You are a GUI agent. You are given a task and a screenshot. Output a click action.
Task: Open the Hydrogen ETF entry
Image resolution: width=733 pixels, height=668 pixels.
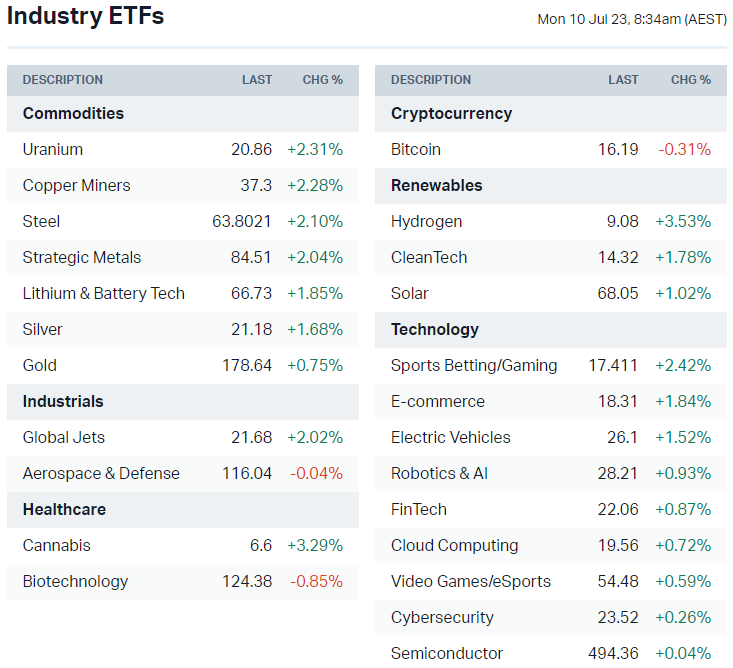(426, 222)
